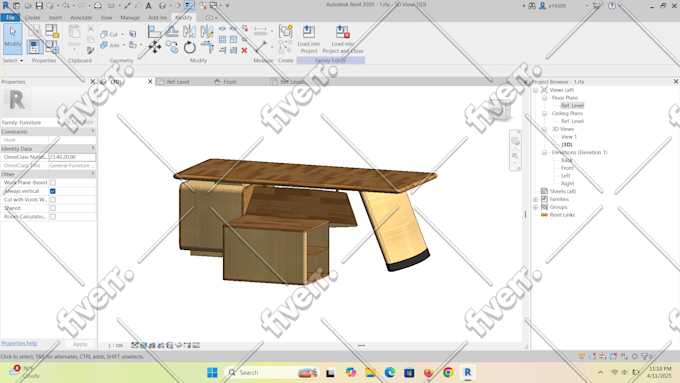680x383 pixels.
Task: Open File Explorer from taskbar
Action: [370, 372]
